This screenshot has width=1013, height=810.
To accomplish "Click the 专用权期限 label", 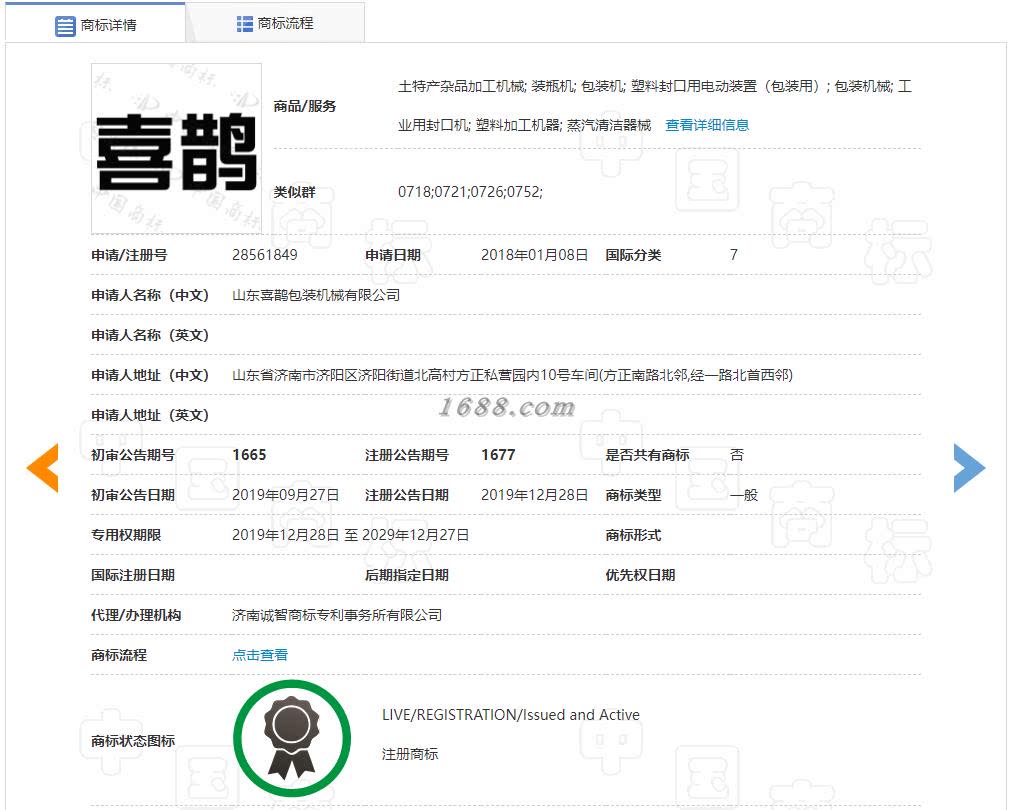I will 126,535.
